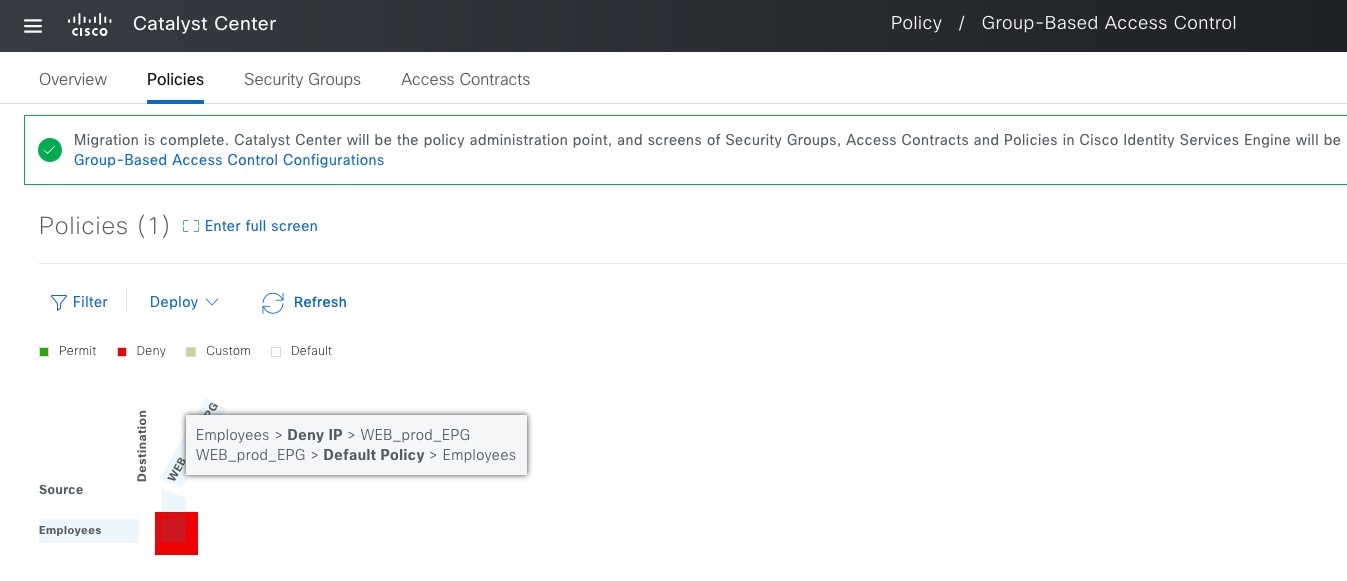This screenshot has width=1347, height=581.
Task: Open Group-Based Access Control Configurations link
Action: click(229, 160)
